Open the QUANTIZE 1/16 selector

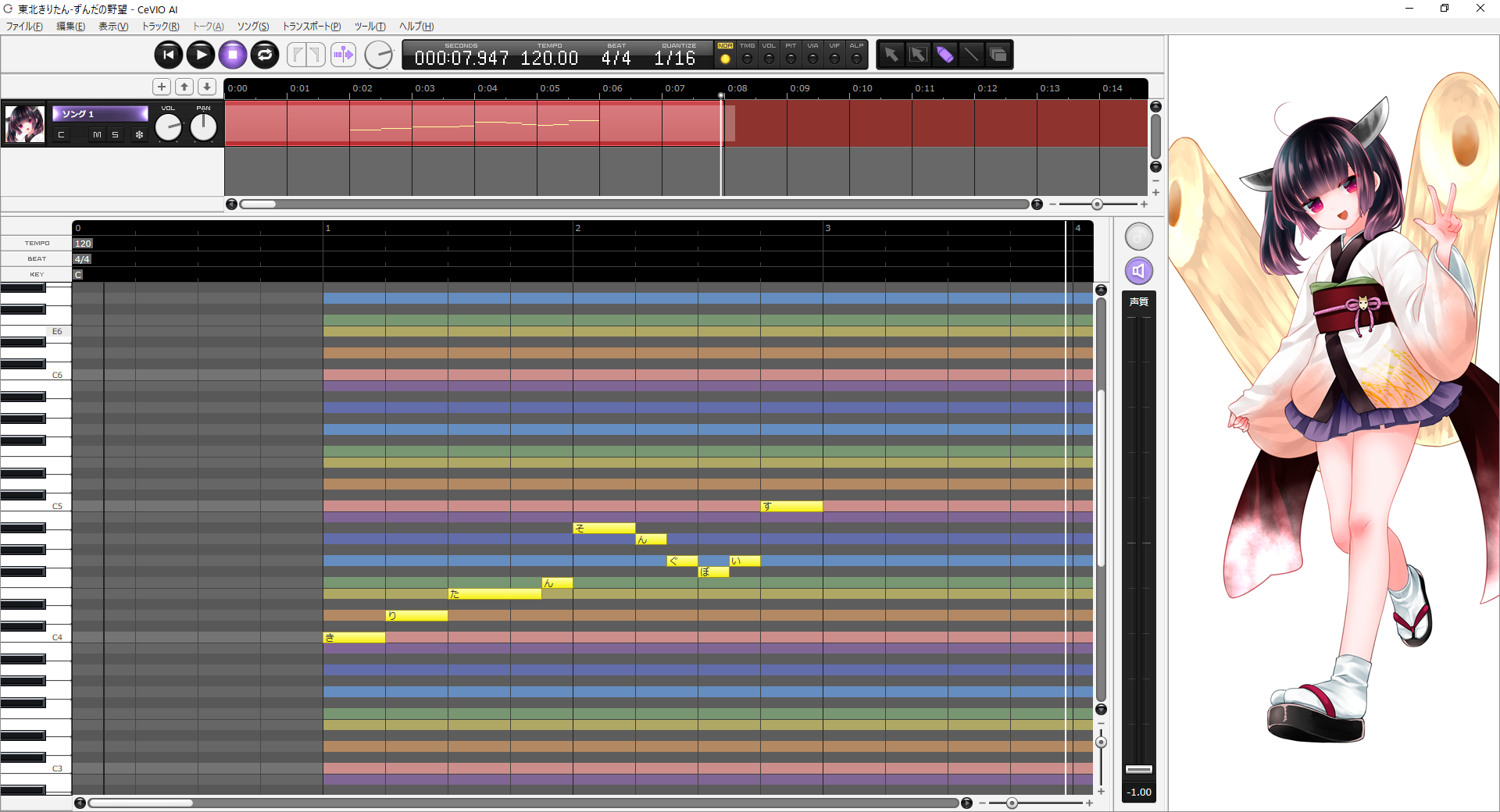[675, 59]
